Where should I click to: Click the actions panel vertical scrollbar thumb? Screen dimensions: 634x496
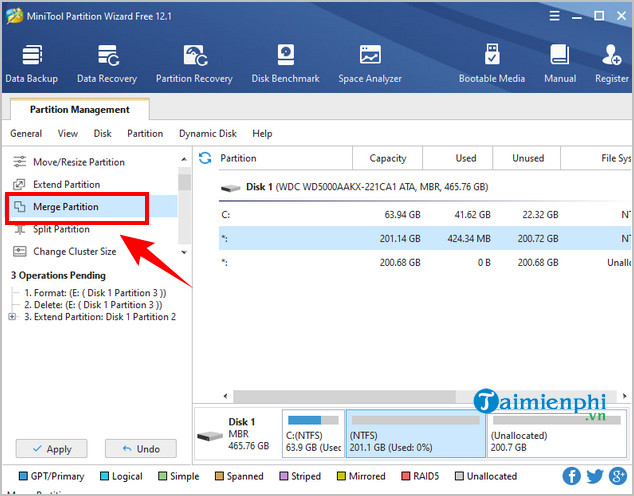pos(184,182)
